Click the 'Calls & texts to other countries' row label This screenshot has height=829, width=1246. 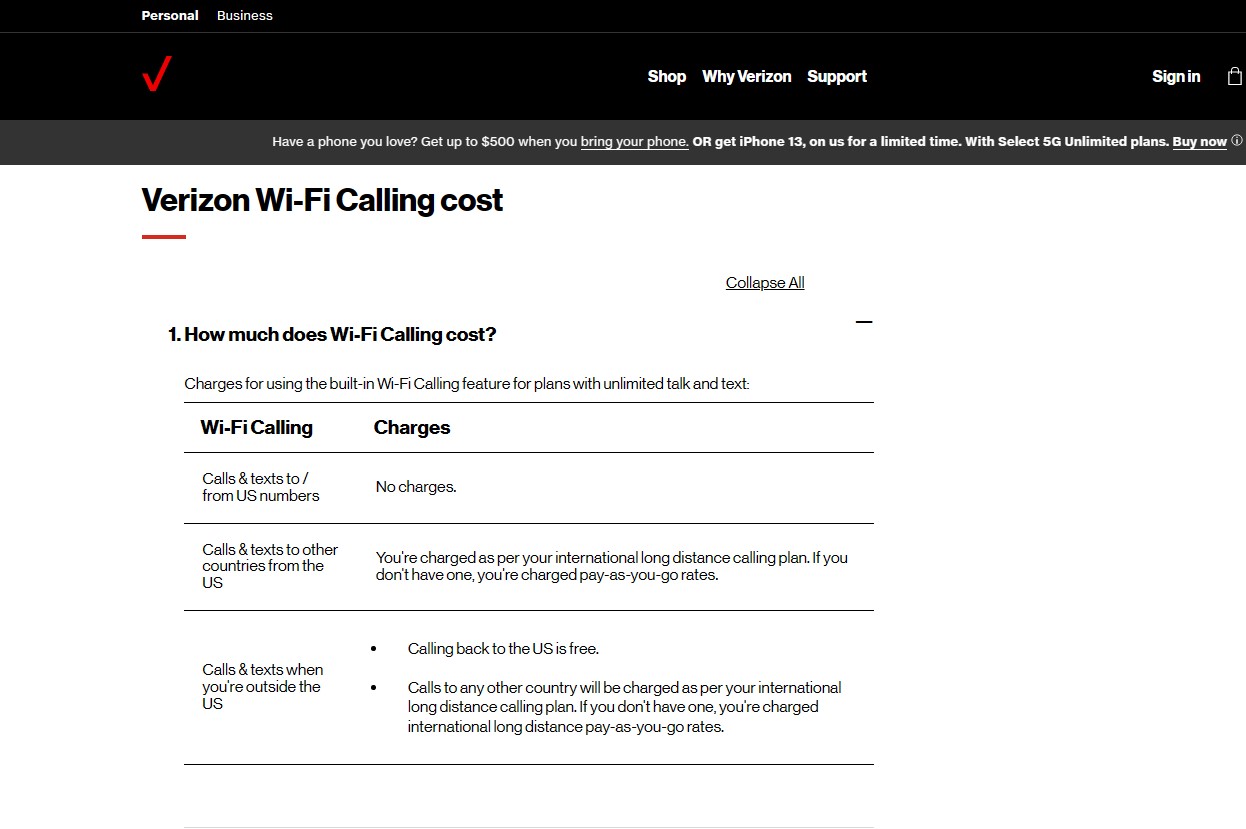pyautogui.click(x=270, y=566)
